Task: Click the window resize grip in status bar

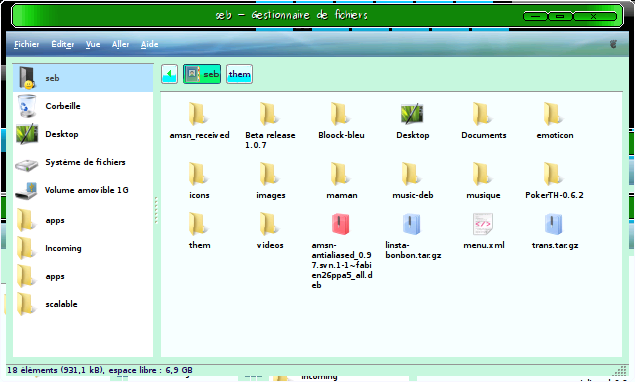Action: point(620,370)
